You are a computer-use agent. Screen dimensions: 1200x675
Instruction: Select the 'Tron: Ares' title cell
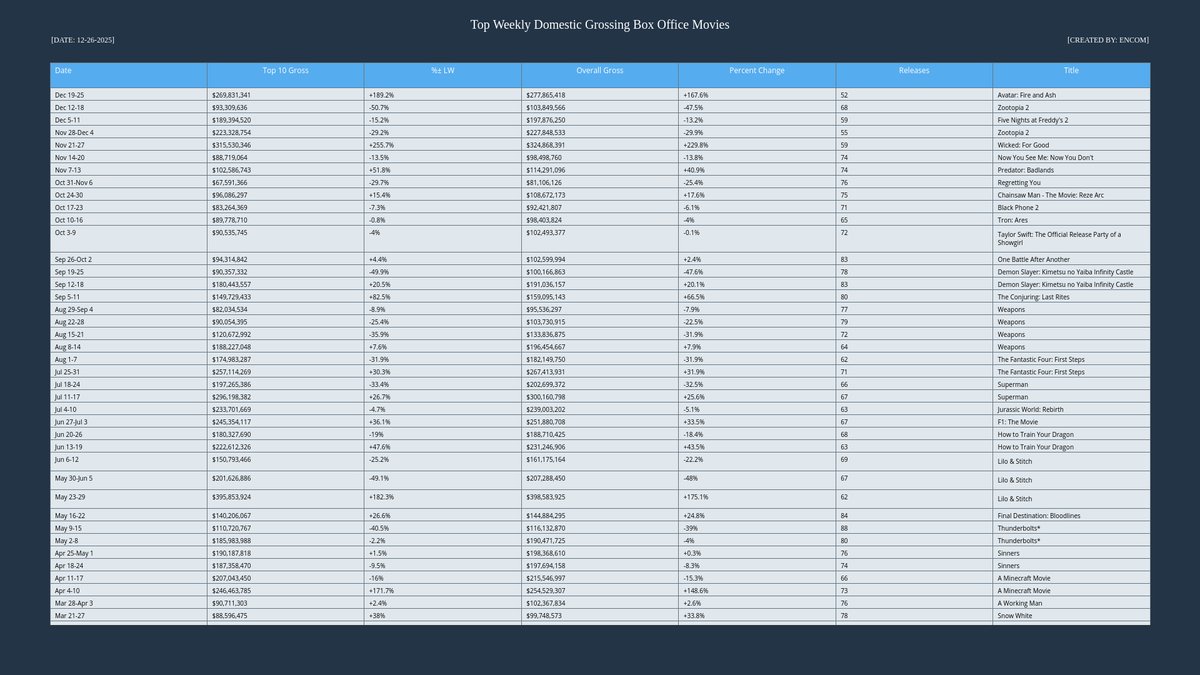click(x=1071, y=220)
